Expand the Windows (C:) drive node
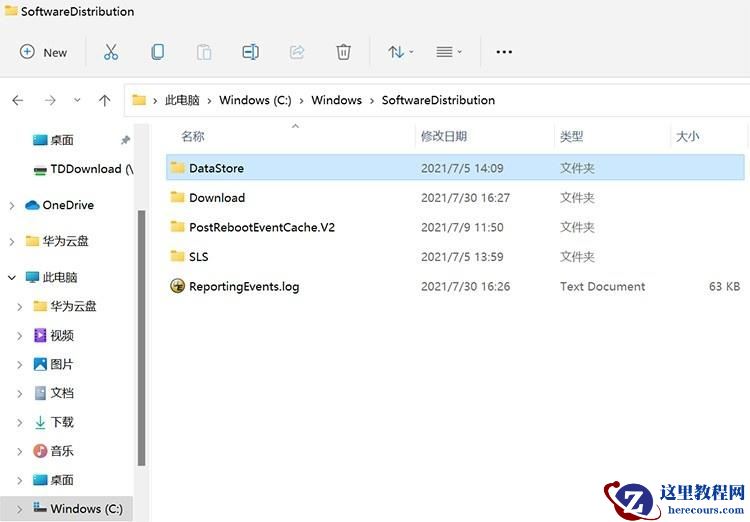 [x=20, y=510]
